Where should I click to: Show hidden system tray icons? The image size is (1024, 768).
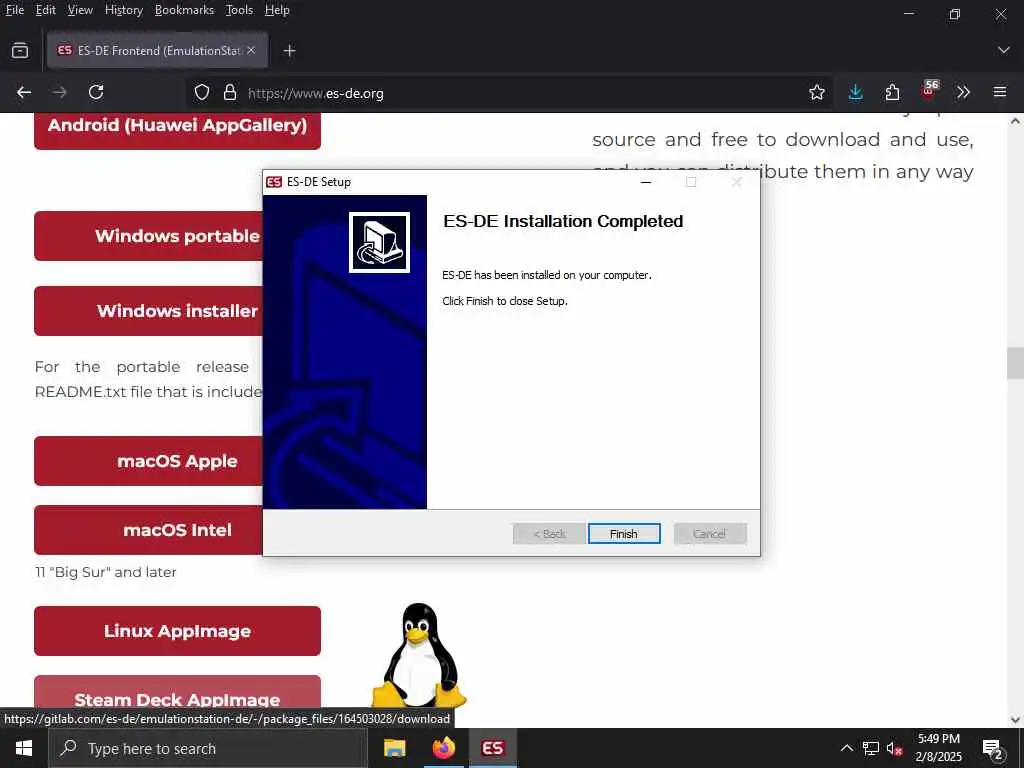(846, 748)
